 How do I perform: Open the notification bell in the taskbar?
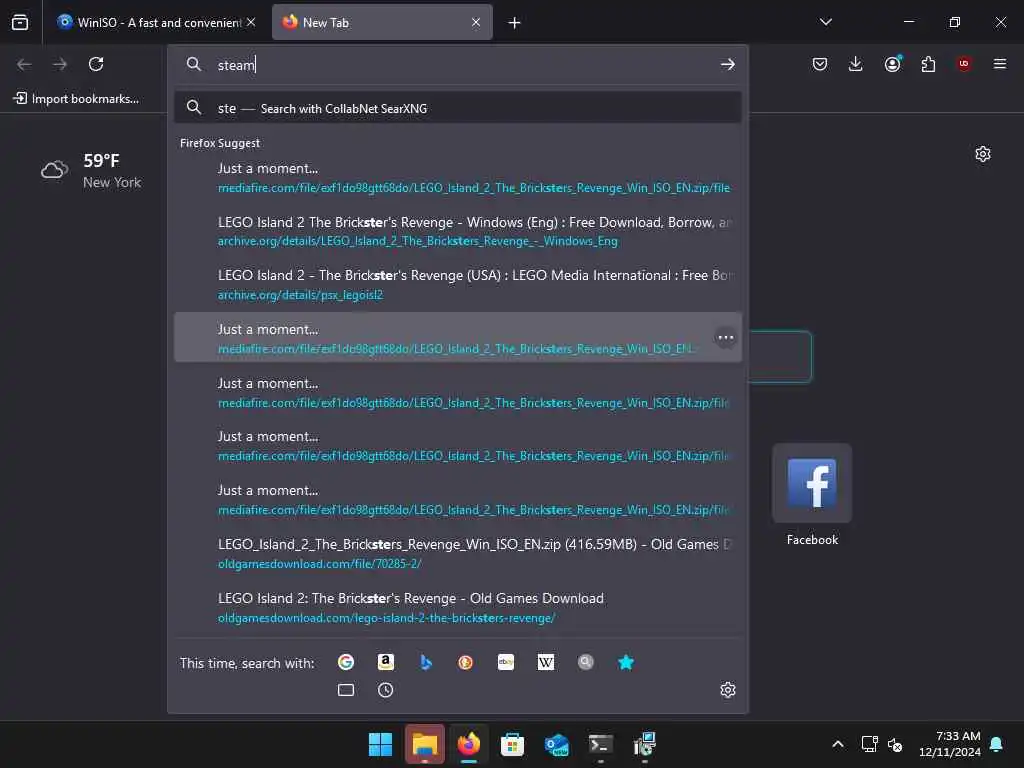click(x=997, y=744)
